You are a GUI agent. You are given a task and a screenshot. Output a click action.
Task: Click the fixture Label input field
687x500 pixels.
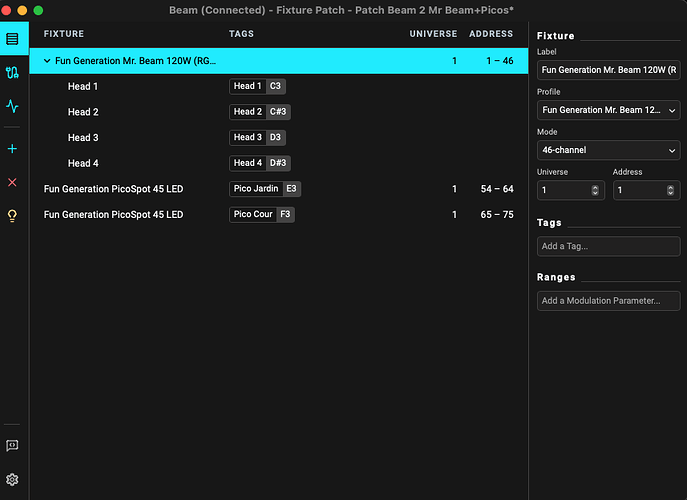[608, 70]
